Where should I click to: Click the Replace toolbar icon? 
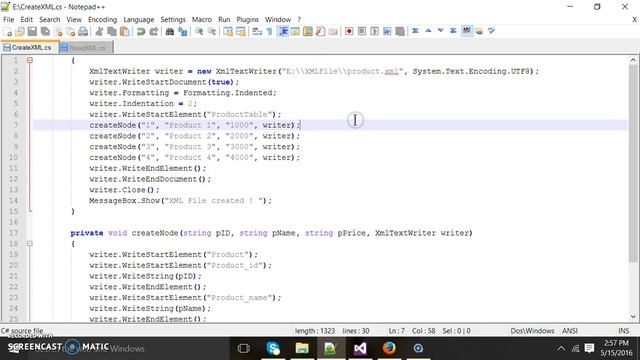click(x=182, y=31)
